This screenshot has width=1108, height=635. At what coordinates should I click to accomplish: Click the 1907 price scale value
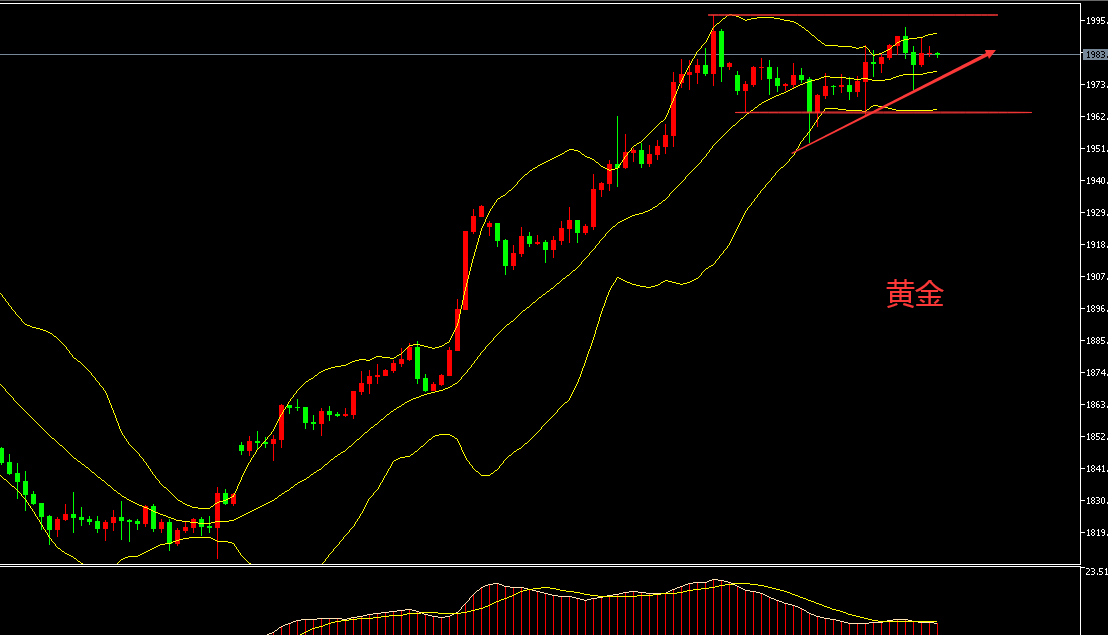coord(1097,277)
